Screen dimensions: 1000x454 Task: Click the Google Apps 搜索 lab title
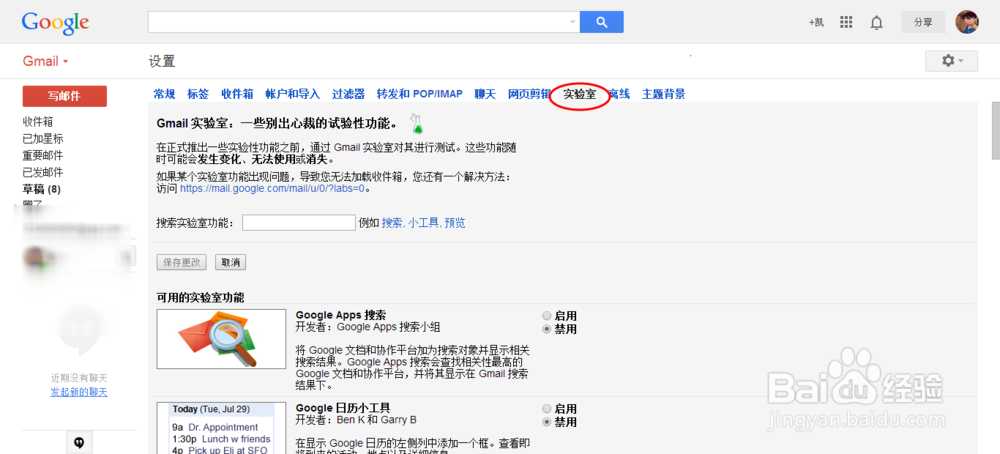341,315
